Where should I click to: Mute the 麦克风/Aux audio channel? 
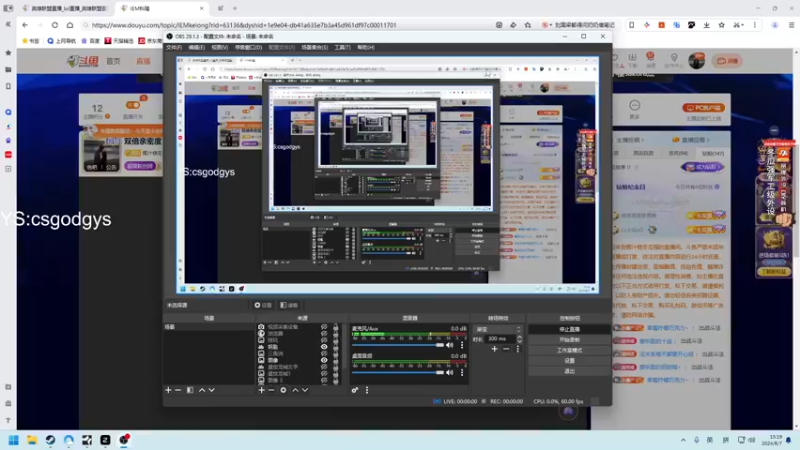[x=449, y=345]
